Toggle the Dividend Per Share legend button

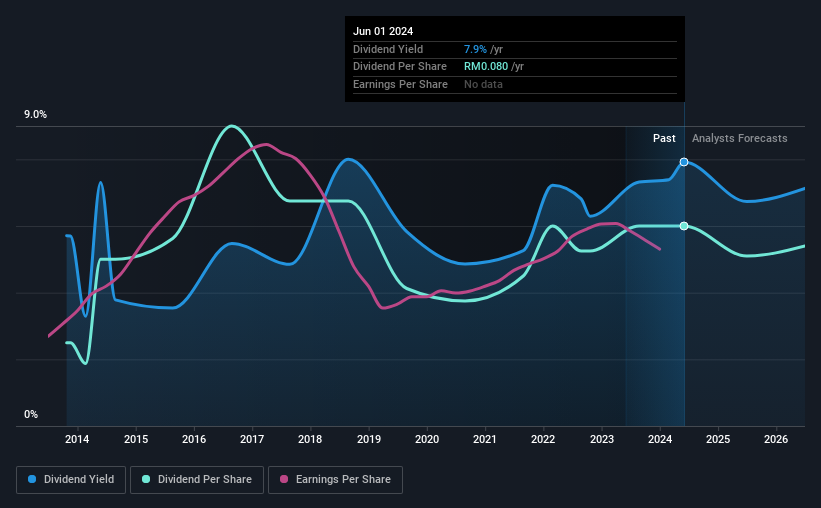(x=197, y=480)
